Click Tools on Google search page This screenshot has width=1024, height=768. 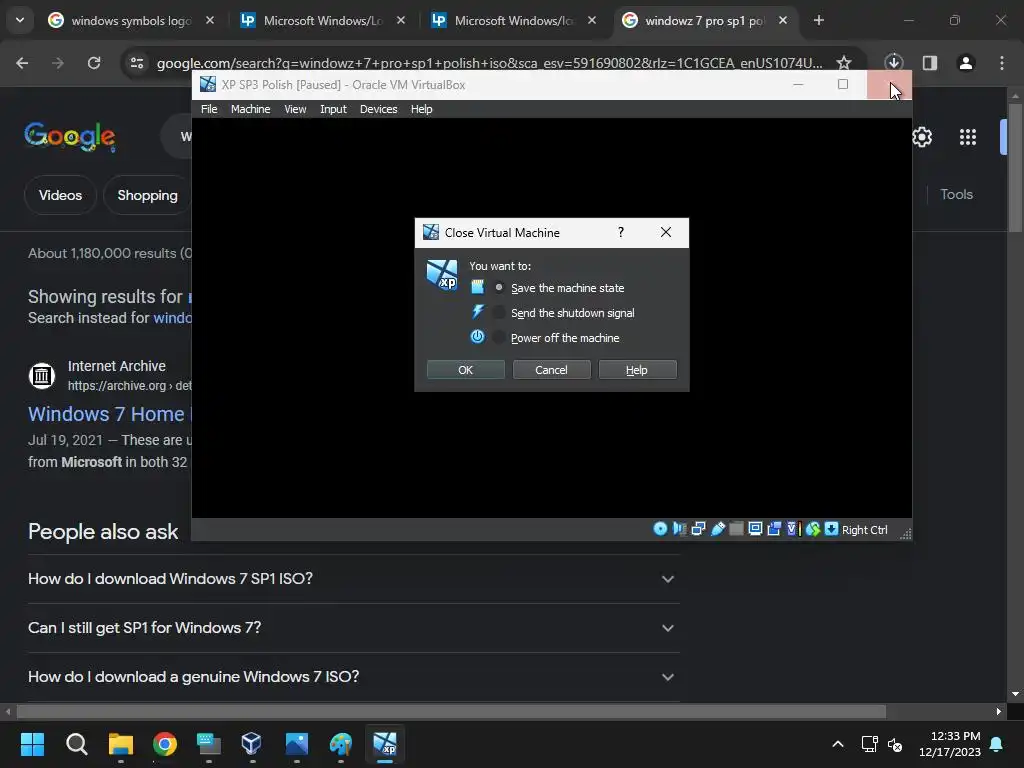(956, 195)
